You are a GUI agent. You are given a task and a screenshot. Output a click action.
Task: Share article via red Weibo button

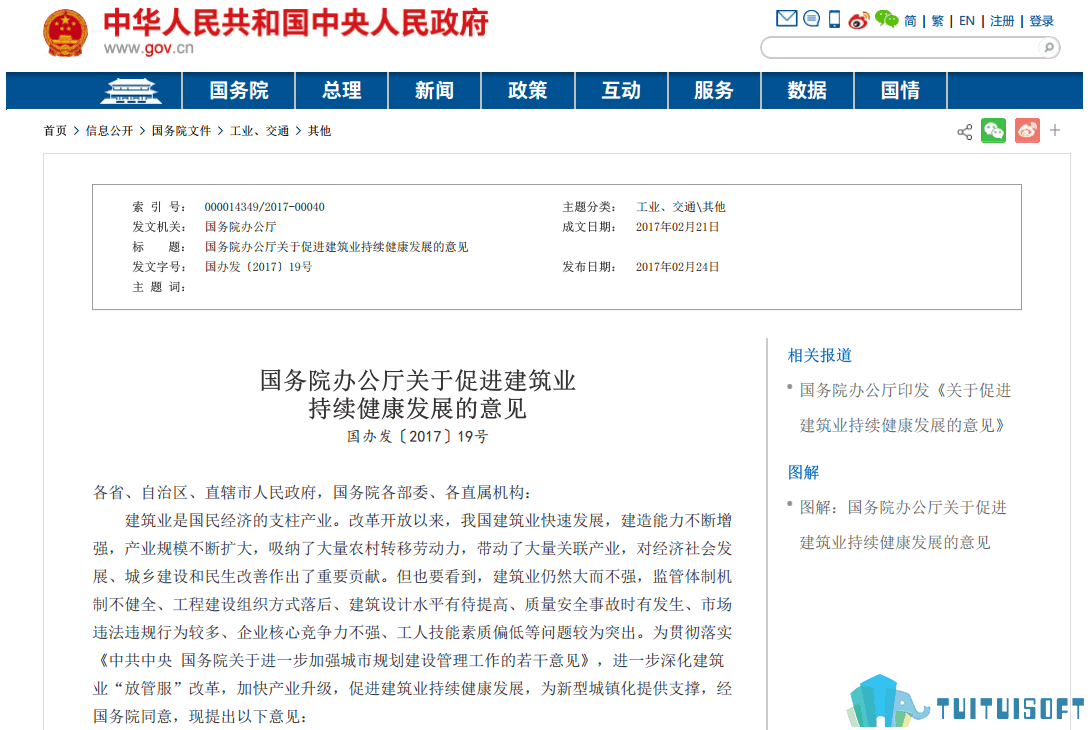click(1027, 130)
